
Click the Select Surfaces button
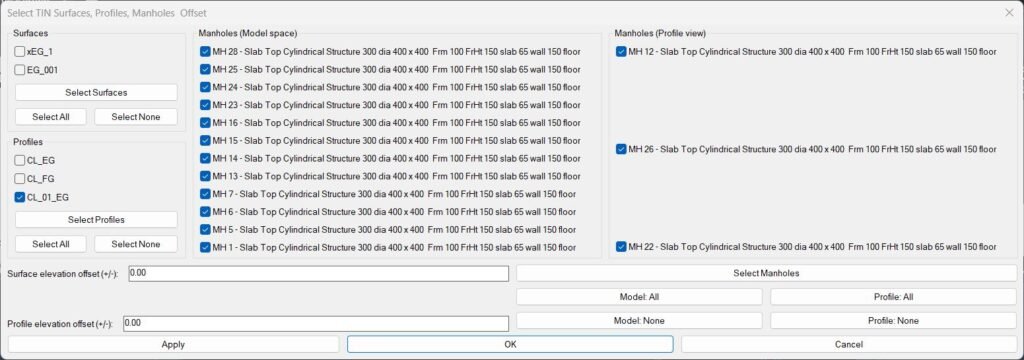point(96,93)
